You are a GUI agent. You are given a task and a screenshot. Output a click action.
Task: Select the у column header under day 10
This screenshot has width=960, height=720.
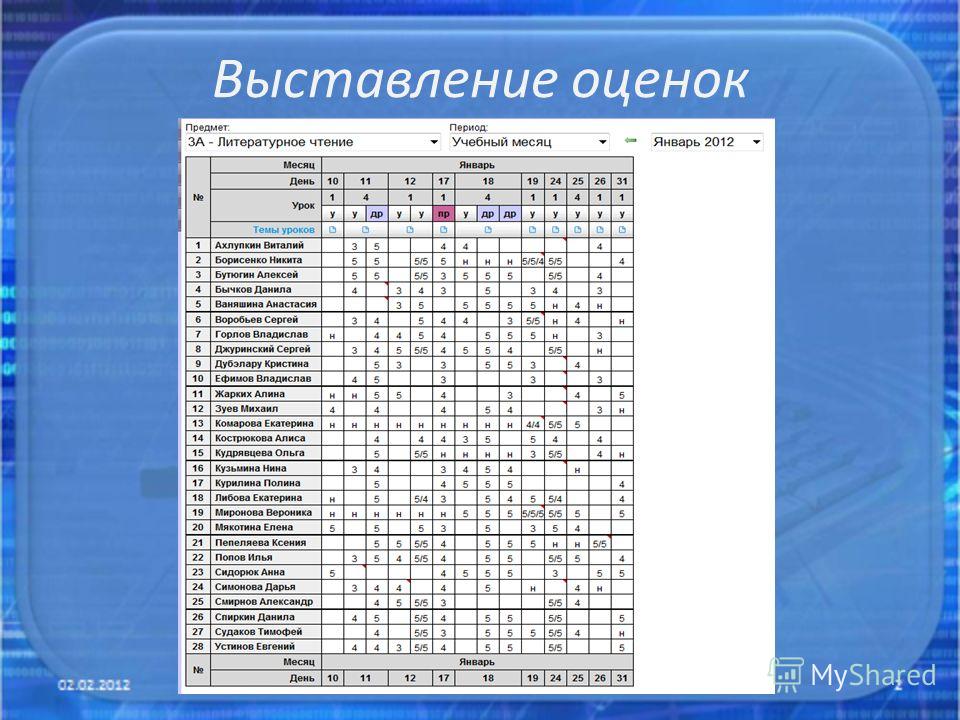[332, 214]
